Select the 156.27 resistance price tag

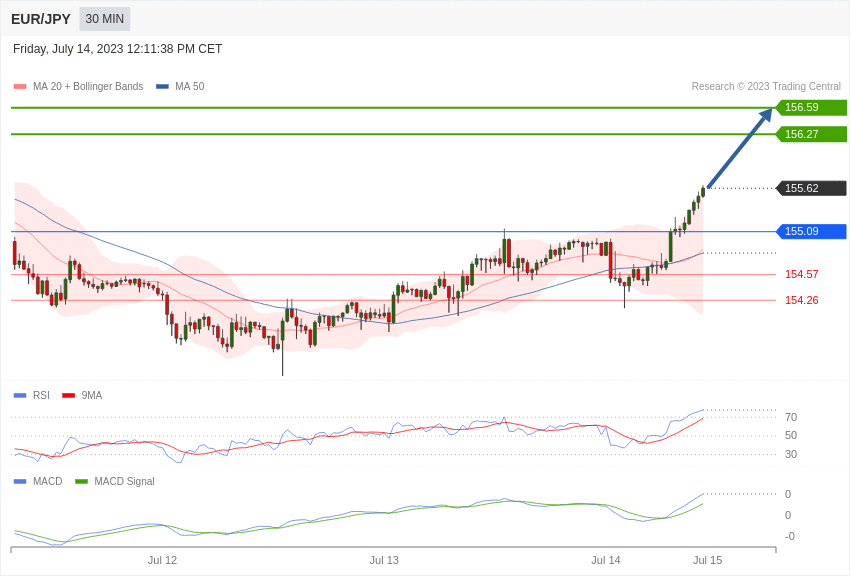[811, 134]
